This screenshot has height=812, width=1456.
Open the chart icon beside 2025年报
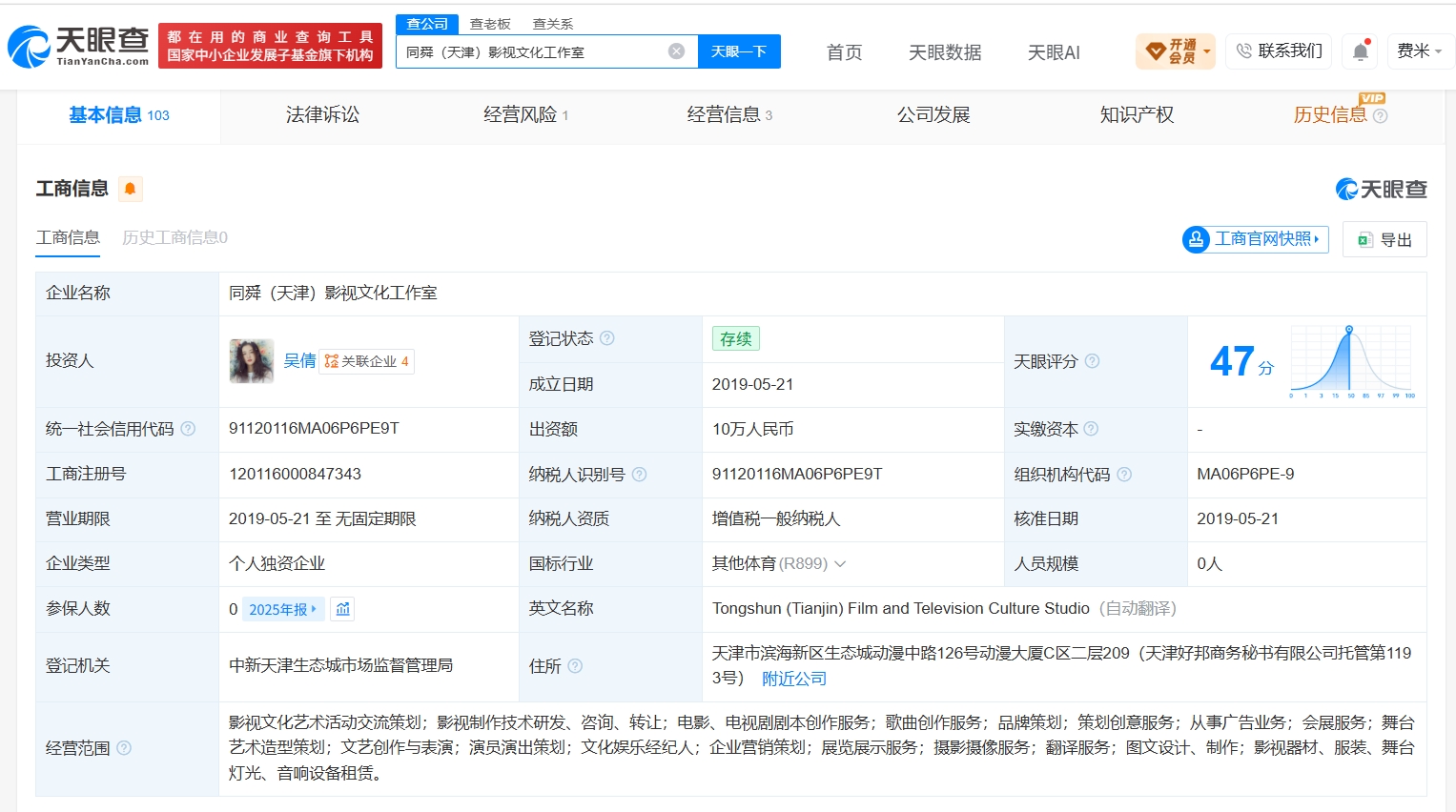(343, 609)
